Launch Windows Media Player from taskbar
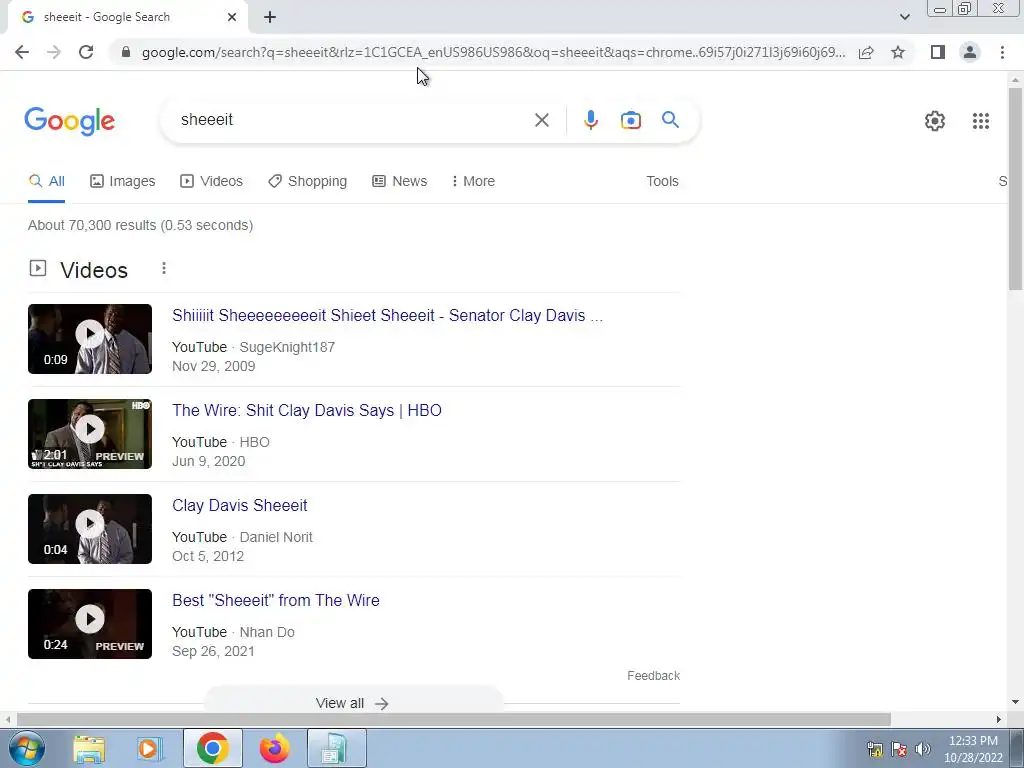This screenshot has height=768, width=1024. point(150,749)
